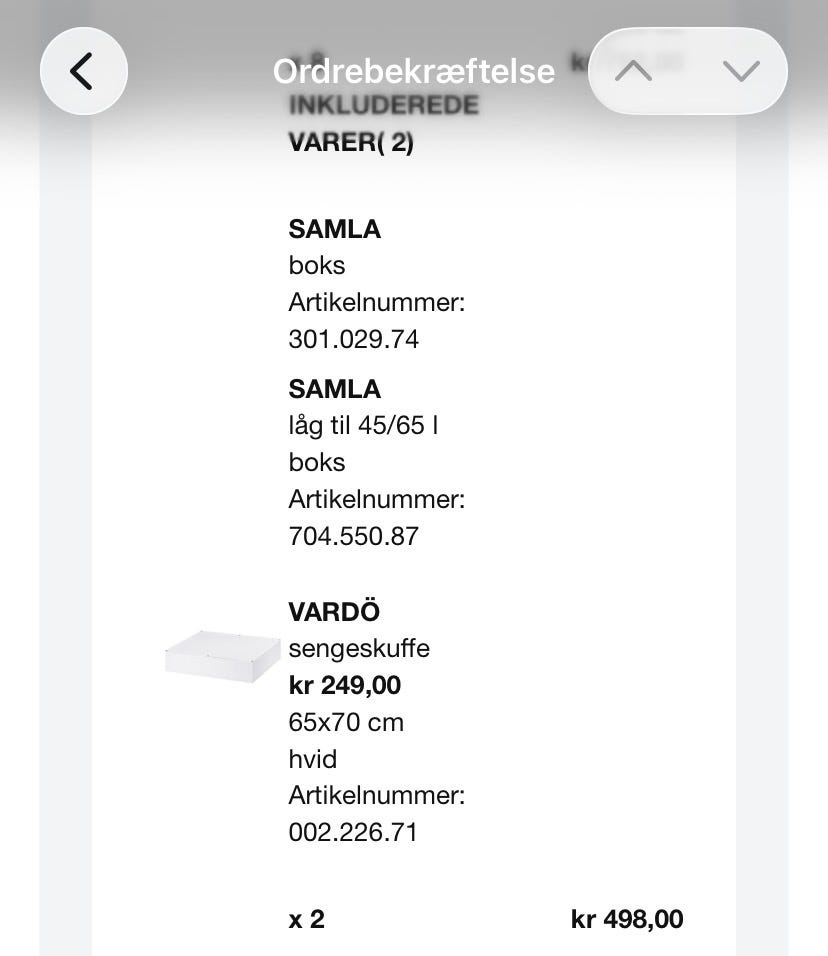Click the Artikelnummer label under hvid

coord(377,795)
